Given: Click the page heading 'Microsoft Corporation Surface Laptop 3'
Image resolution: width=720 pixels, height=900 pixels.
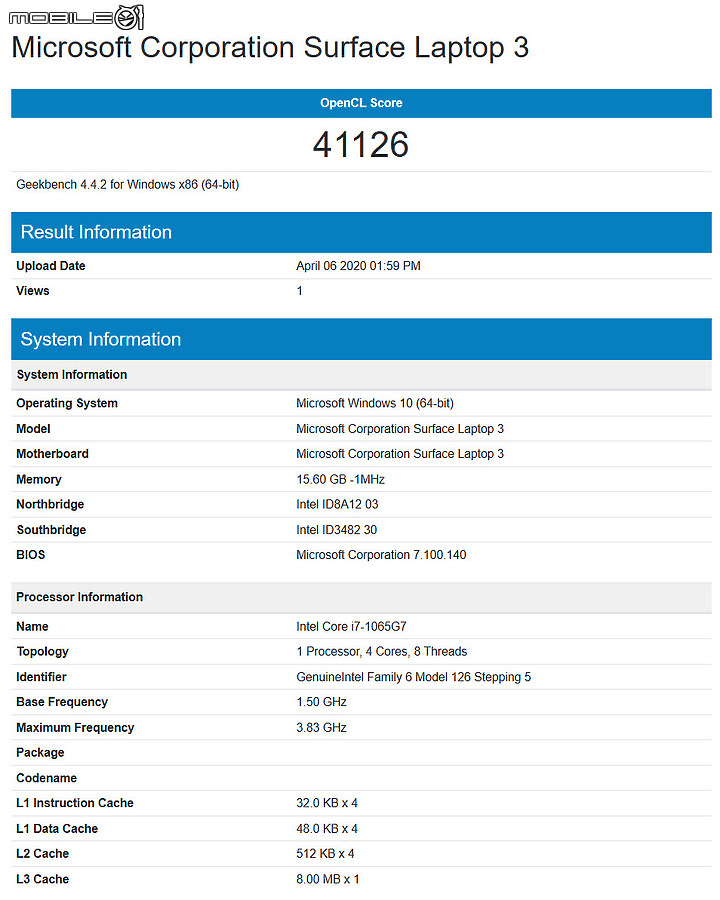Looking at the screenshot, I should point(270,48).
